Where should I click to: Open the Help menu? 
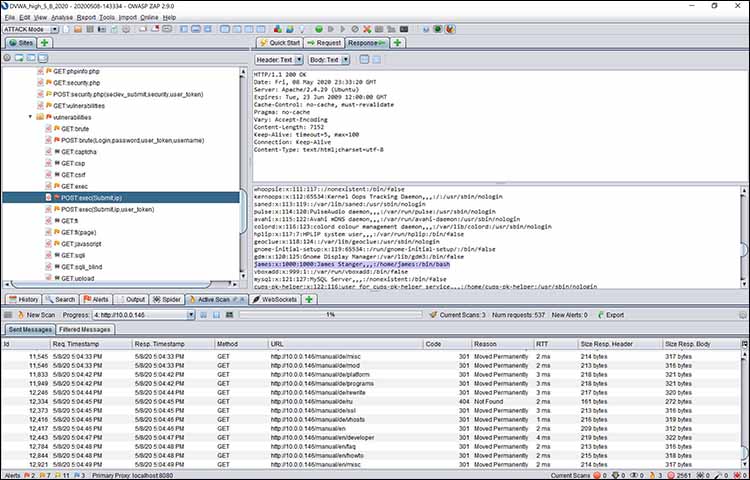[169, 17]
